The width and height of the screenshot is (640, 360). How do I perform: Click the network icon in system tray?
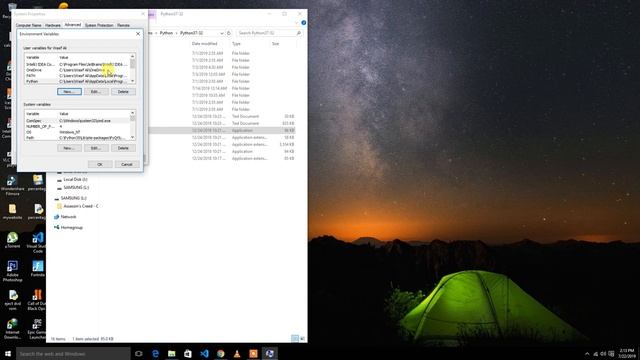pos(596,354)
